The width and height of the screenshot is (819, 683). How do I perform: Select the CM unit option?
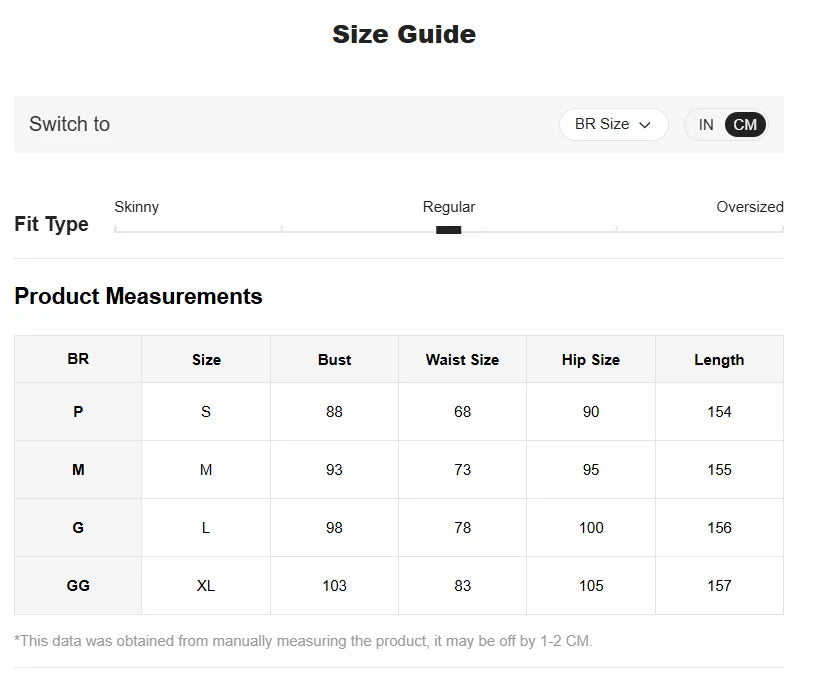[x=745, y=125]
